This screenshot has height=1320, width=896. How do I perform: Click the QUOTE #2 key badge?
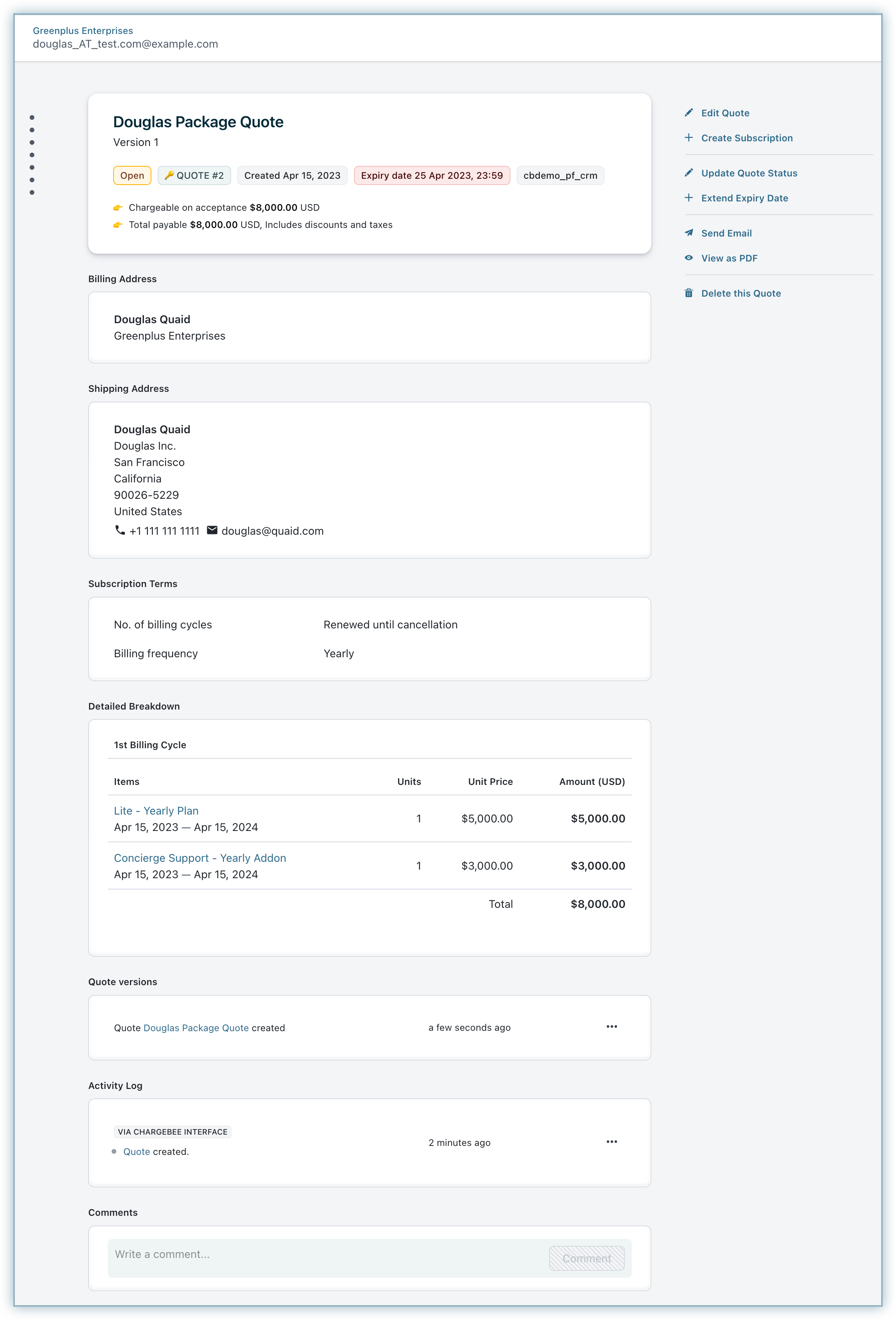(x=194, y=176)
